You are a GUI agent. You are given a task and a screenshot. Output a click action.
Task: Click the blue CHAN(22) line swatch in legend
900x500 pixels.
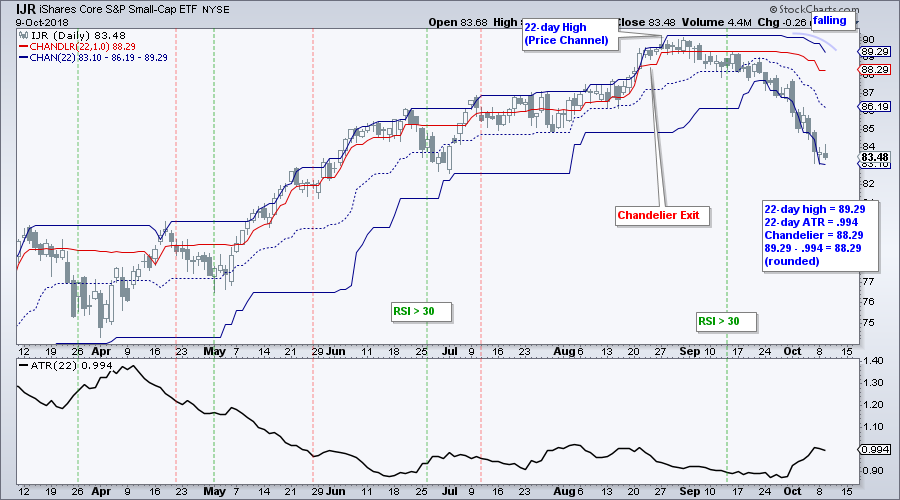[x=24, y=57]
